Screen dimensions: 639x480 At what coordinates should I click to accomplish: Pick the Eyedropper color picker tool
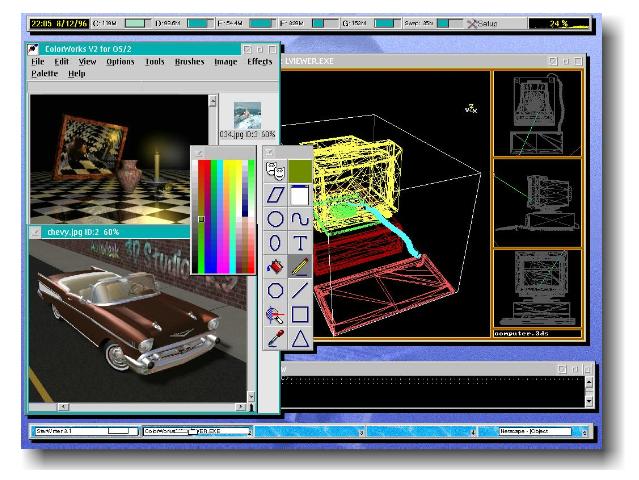[x=275, y=339]
